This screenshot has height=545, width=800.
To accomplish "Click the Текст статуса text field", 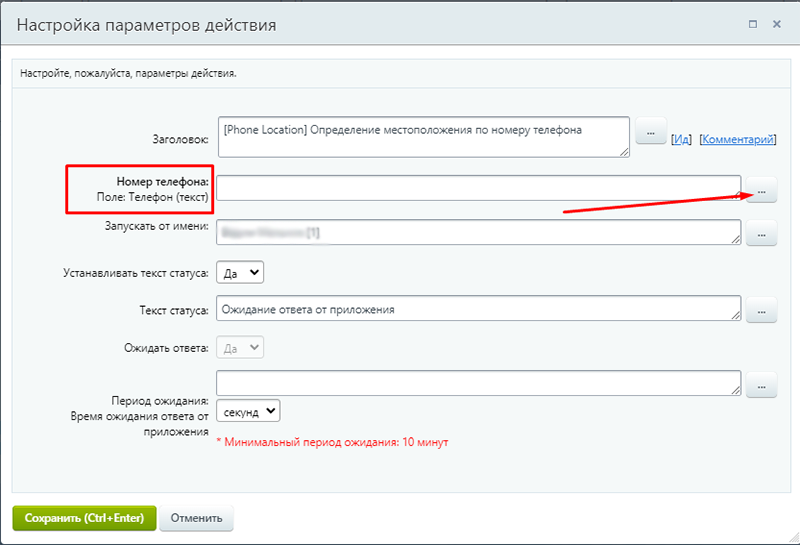I will point(478,309).
